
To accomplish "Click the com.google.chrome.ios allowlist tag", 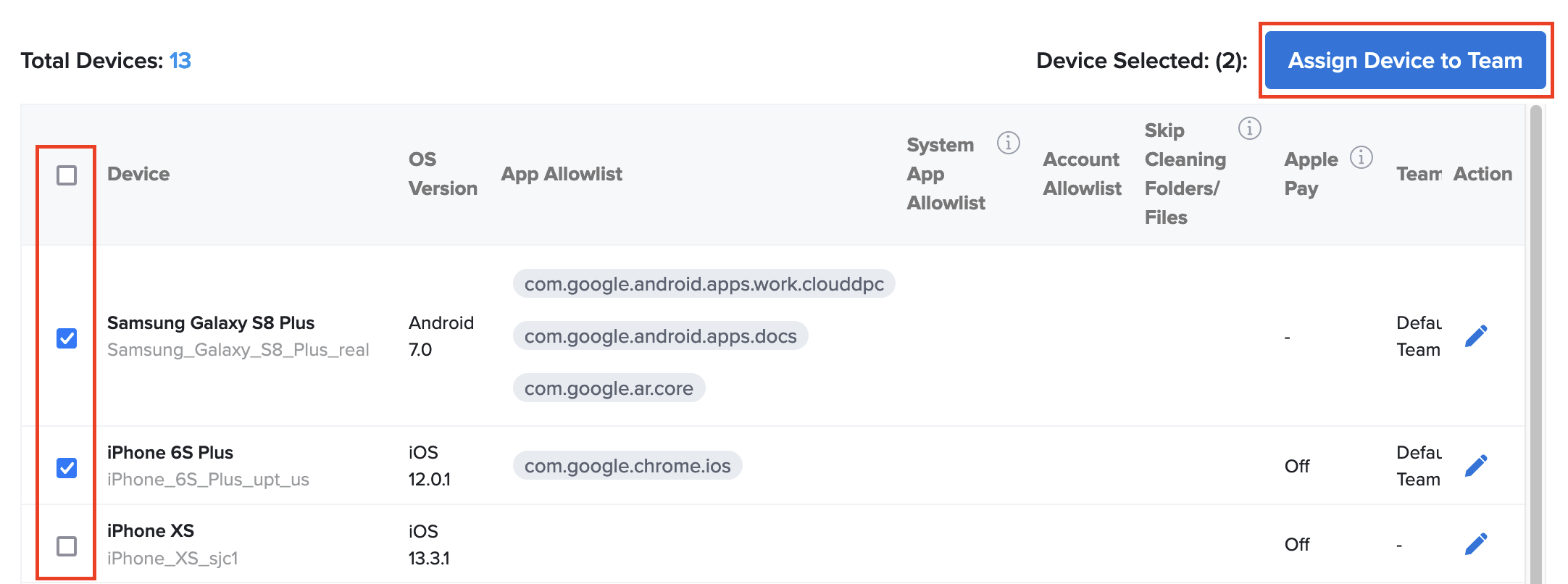I will [627, 466].
